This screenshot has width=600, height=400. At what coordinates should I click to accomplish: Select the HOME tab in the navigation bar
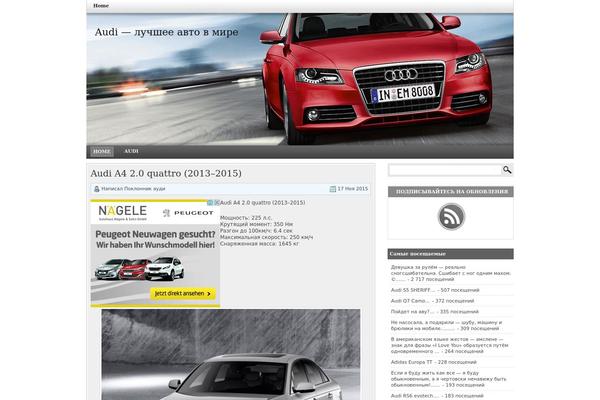tap(102, 151)
